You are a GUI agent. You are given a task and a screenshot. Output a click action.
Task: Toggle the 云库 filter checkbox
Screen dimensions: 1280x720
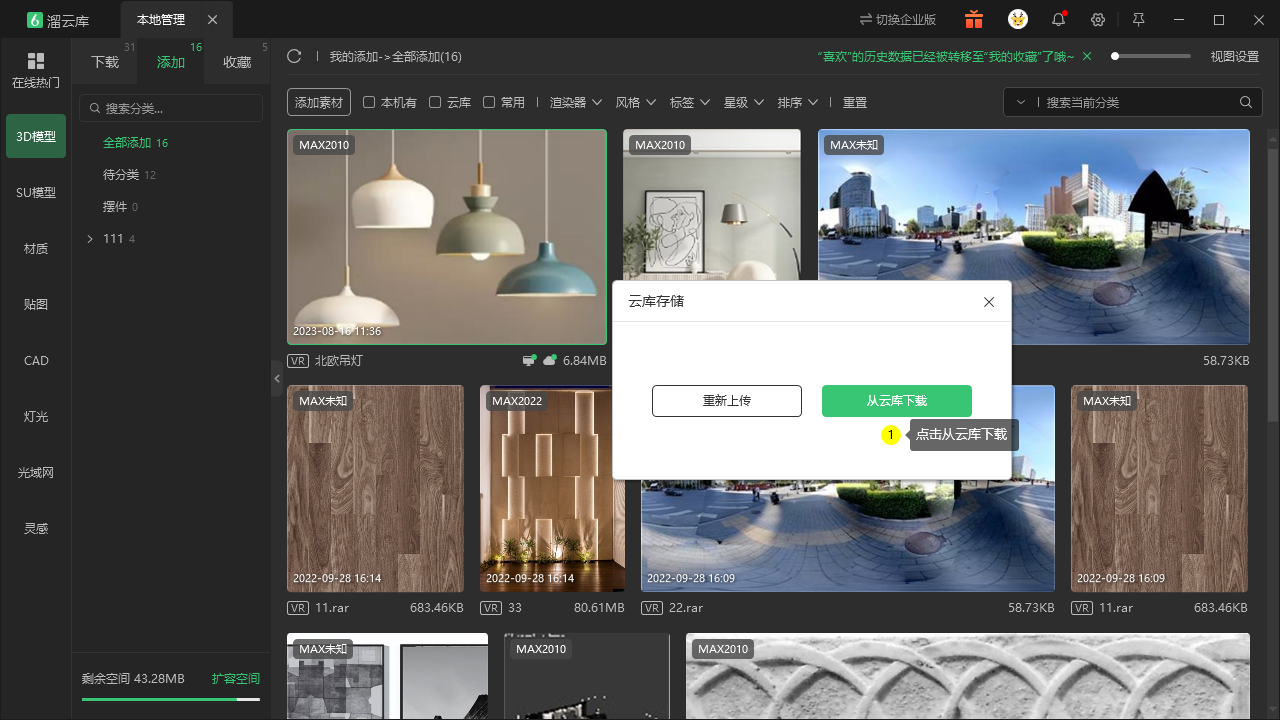[x=435, y=102]
